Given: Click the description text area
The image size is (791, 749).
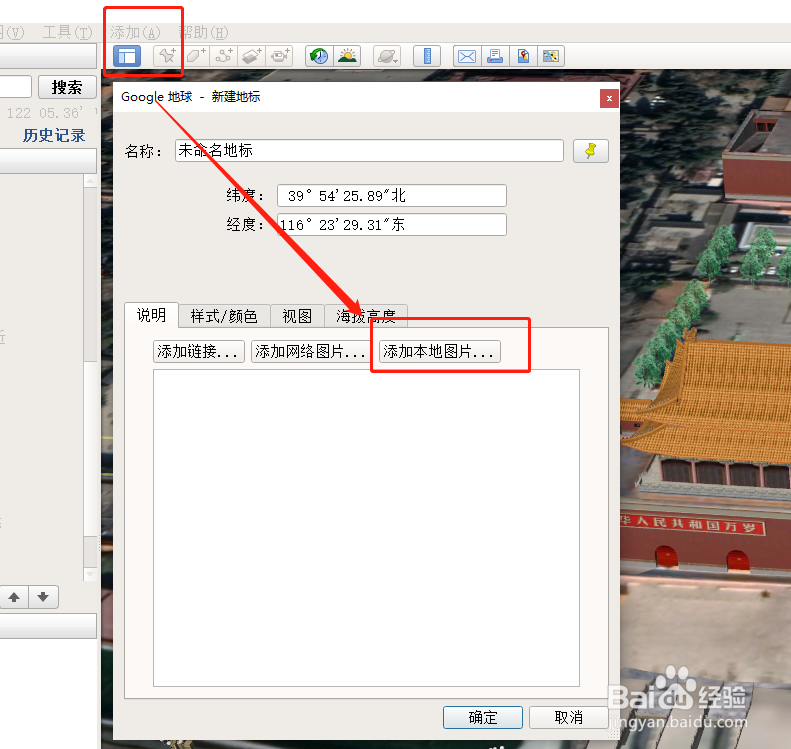Looking at the screenshot, I should pyautogui.click(x=366, y=528).
